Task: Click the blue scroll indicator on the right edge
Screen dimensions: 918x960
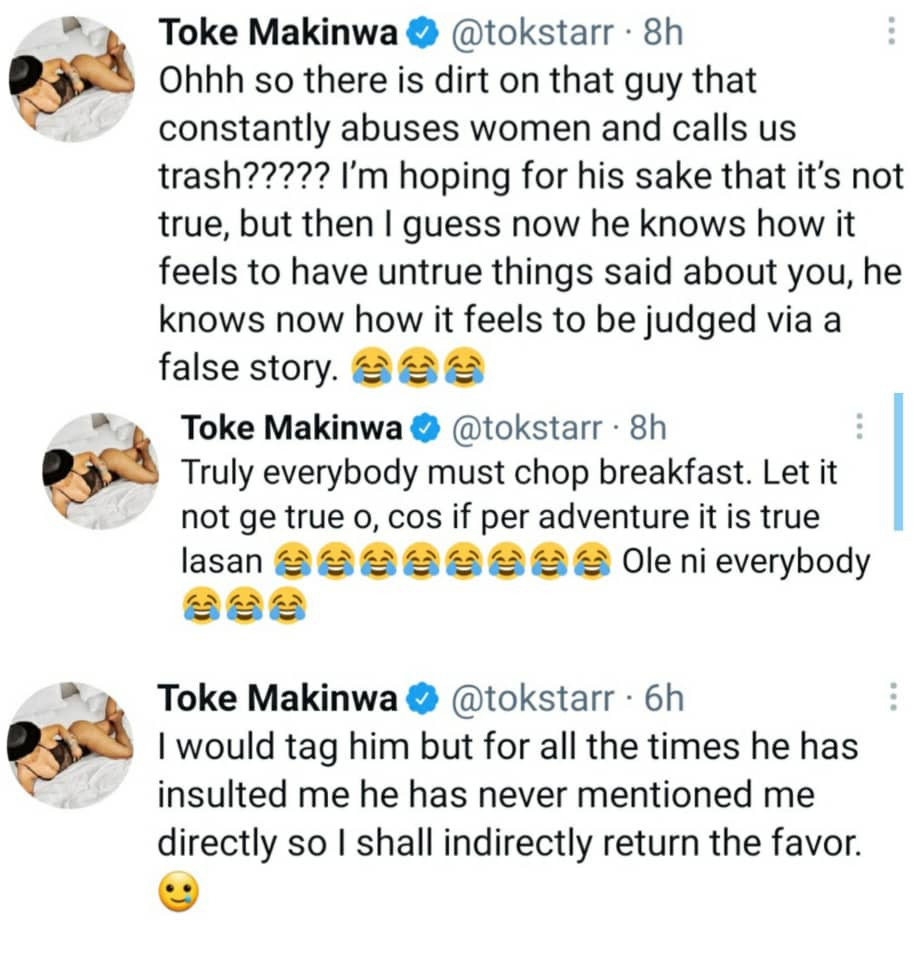Action: point(897,461)
